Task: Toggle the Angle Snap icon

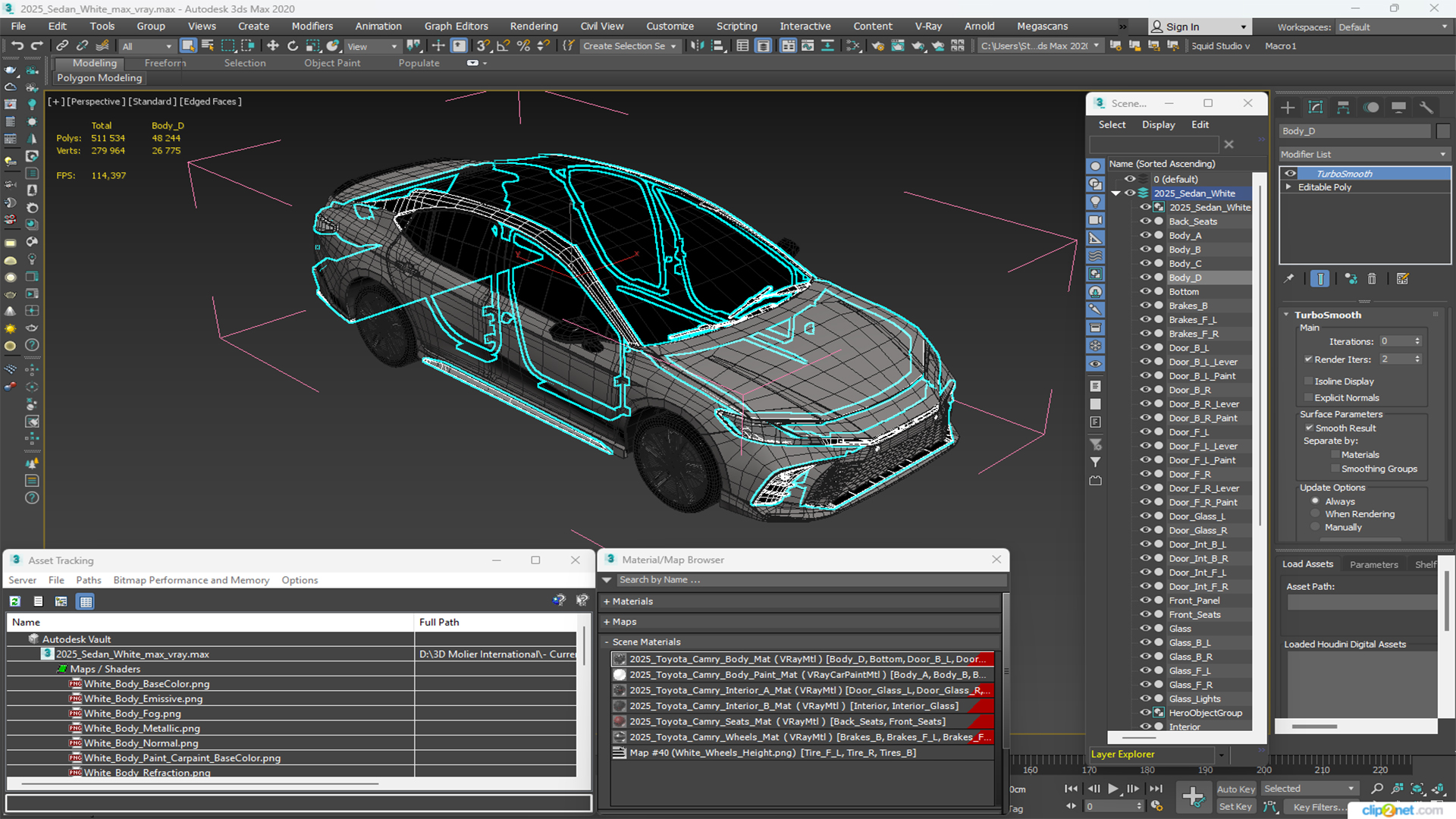Action: [503, 45]
